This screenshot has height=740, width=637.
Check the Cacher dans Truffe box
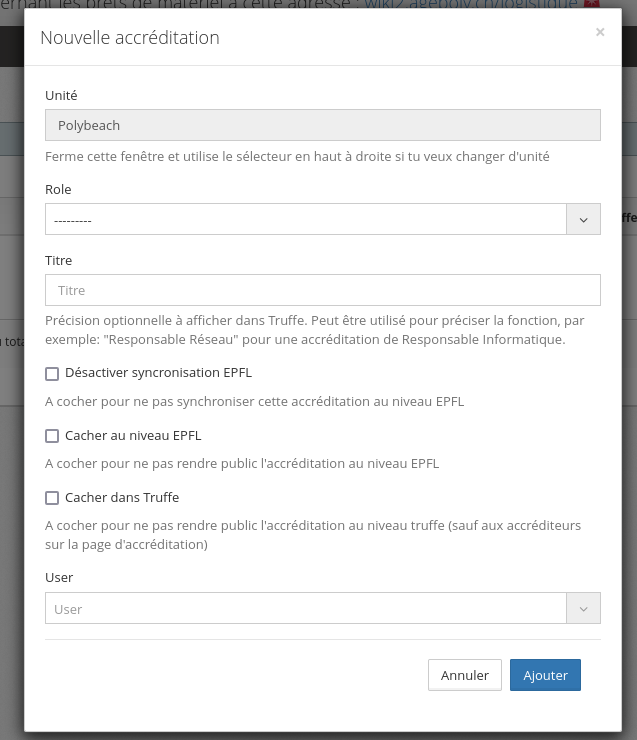pyautogui.click(x=52, y=497)
